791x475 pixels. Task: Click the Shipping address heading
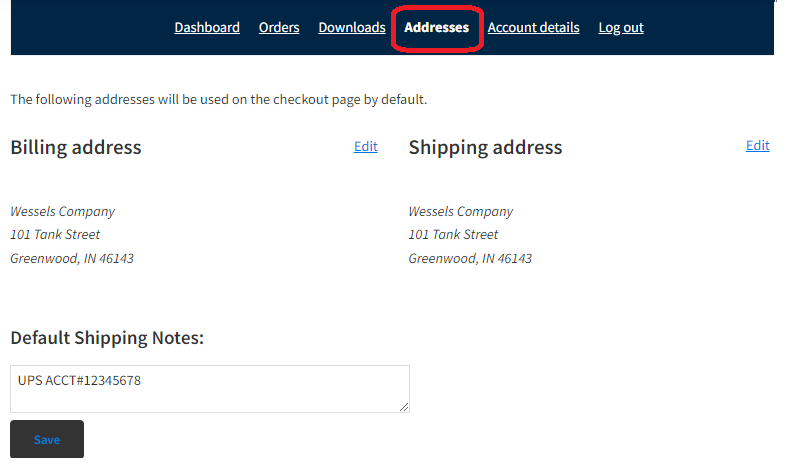pos(485,147)
